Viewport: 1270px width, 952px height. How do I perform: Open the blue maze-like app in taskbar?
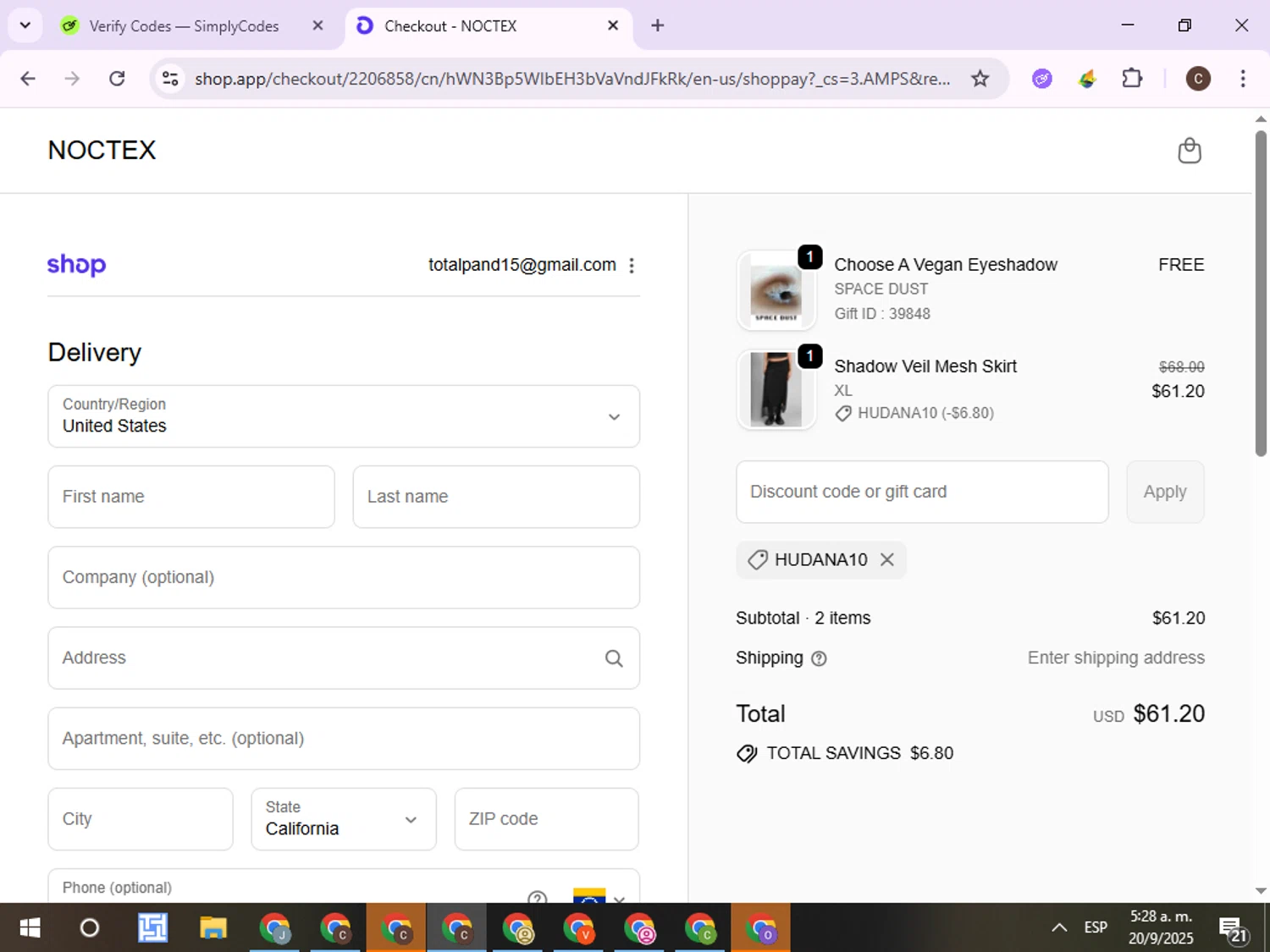152,927
